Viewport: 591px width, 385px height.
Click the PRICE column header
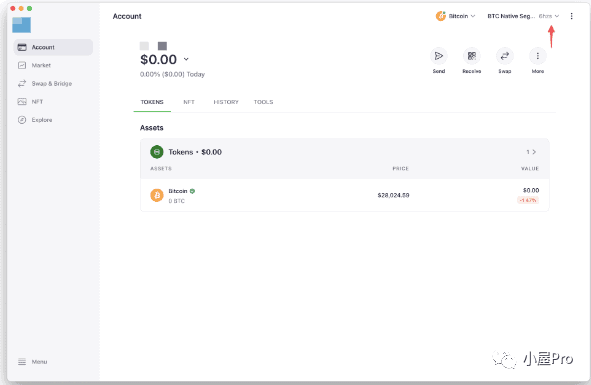[x=400, y=169]
